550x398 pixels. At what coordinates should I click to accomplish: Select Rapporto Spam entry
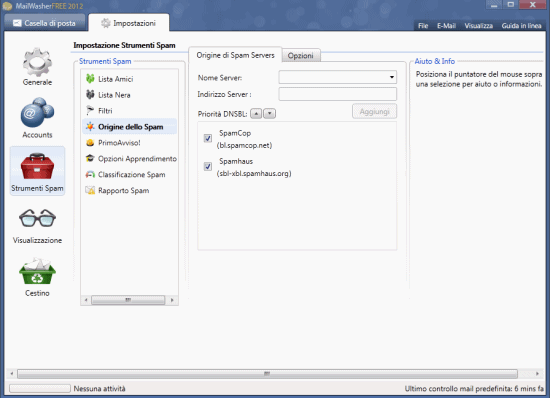[129, 190]
